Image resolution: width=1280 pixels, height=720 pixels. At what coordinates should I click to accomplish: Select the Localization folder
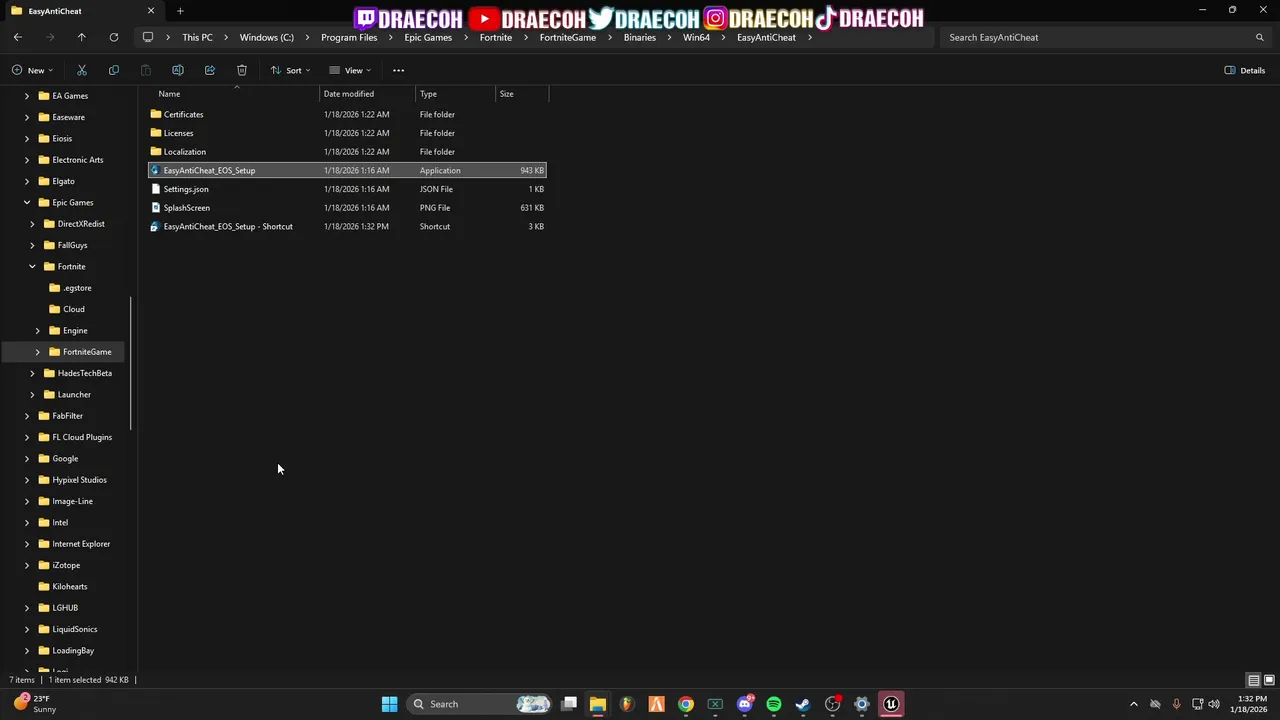click(x=346, y=152)
